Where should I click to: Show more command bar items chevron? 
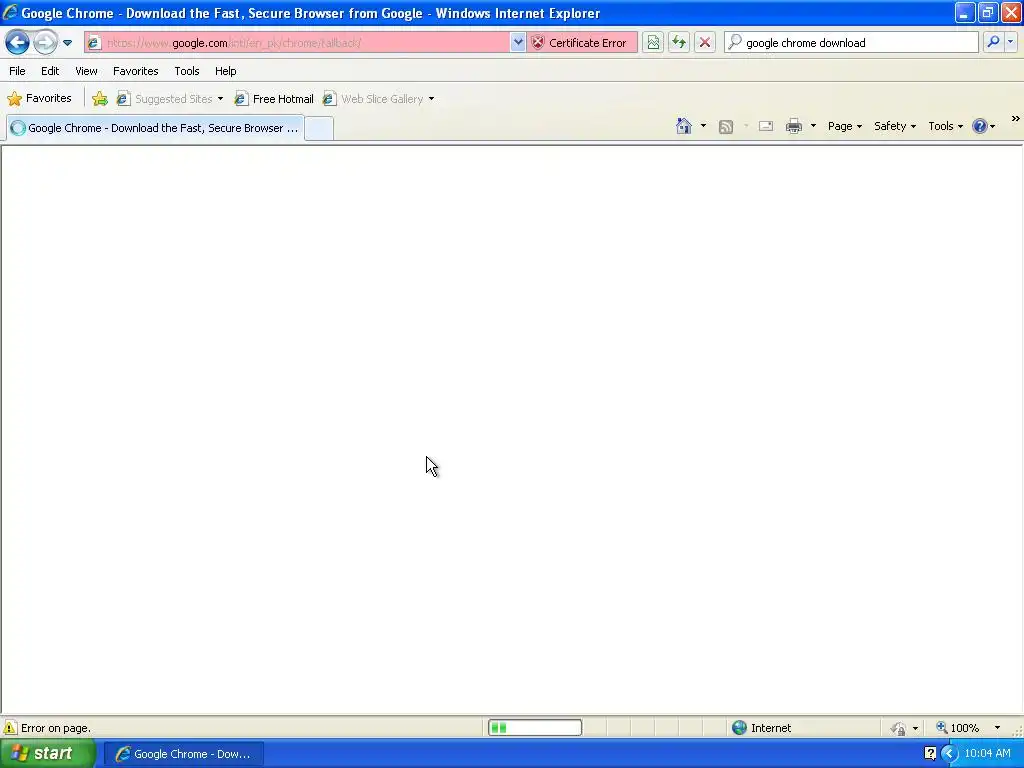click(1016, 119)
